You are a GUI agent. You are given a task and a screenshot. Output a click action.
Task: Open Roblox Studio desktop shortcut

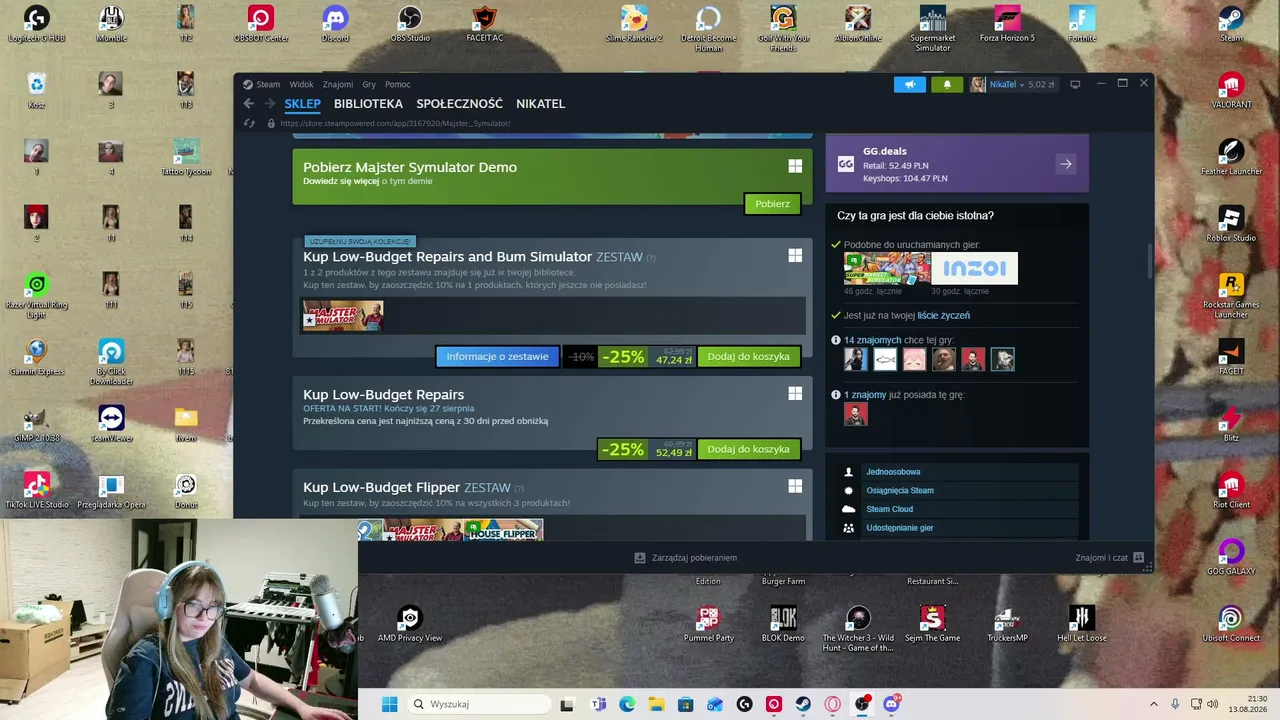[x=1231, y=224]
